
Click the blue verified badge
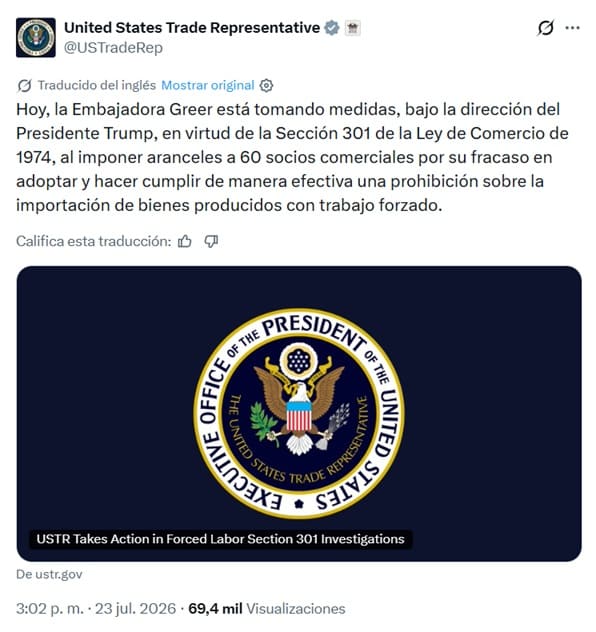332,28
